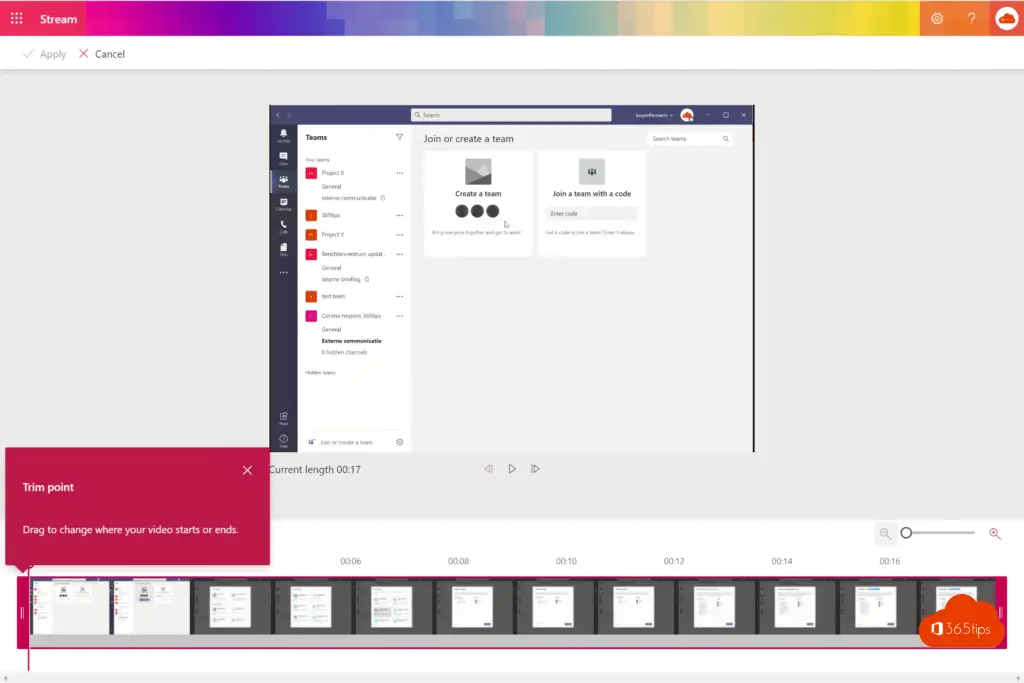Viewport: 1024px width, 683px height.
Task: Open the help question mark
Action: [972, 18]
